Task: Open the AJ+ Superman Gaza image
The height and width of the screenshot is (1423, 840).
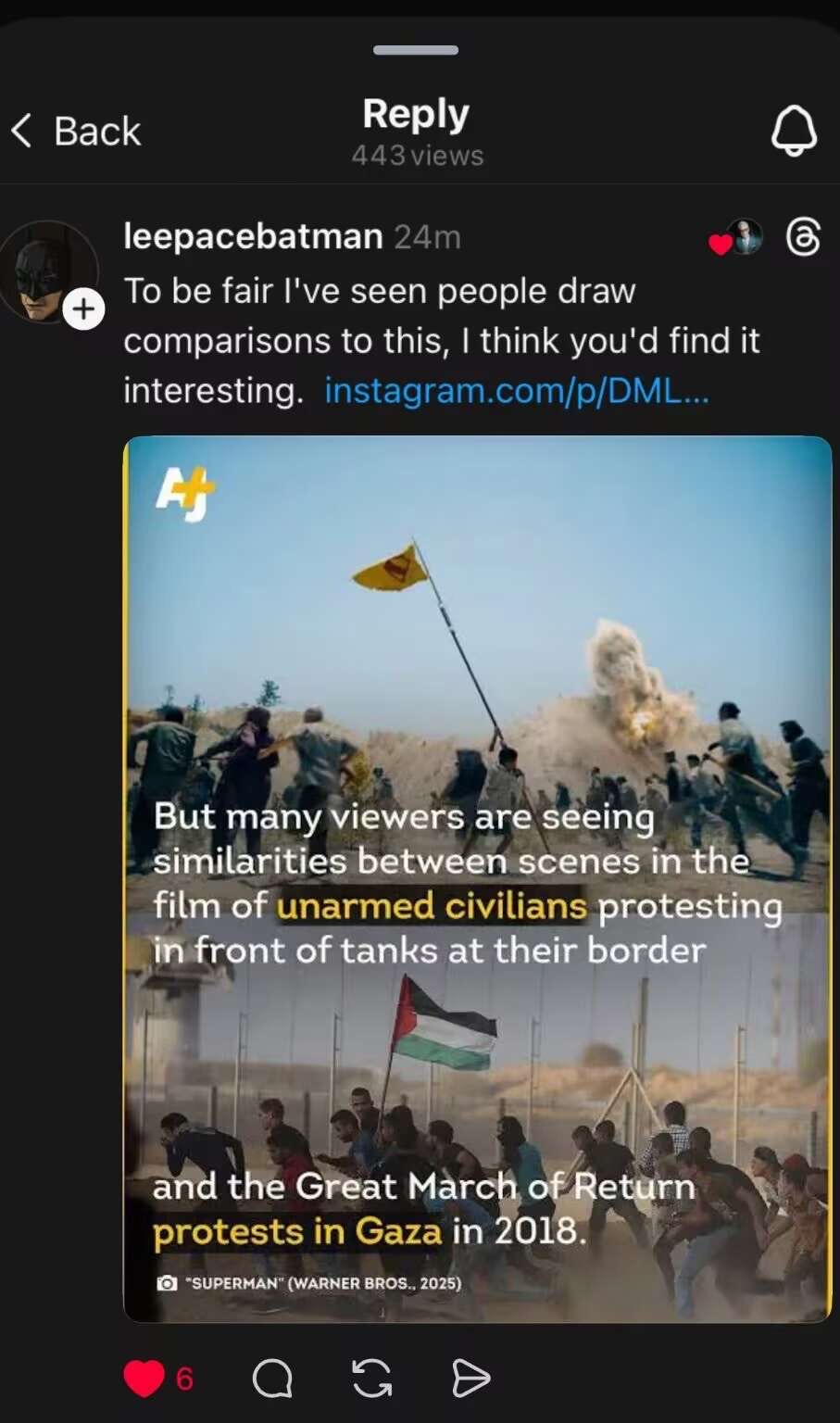Action: tap(478, 878)
